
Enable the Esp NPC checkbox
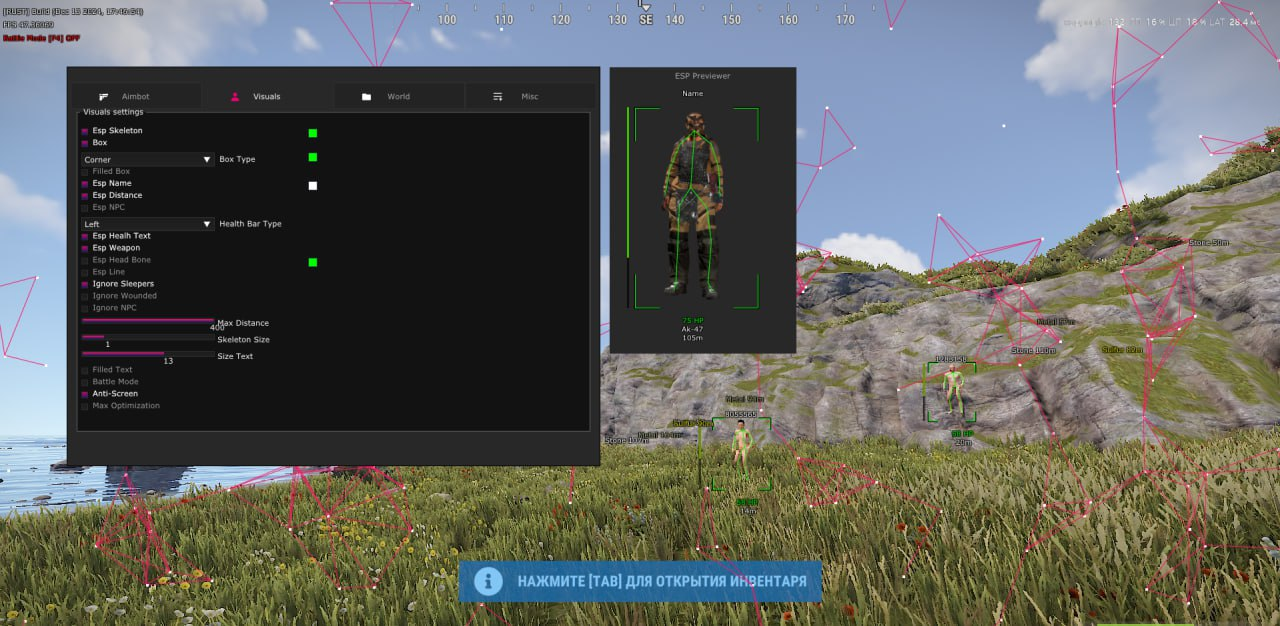coord(85,208)
